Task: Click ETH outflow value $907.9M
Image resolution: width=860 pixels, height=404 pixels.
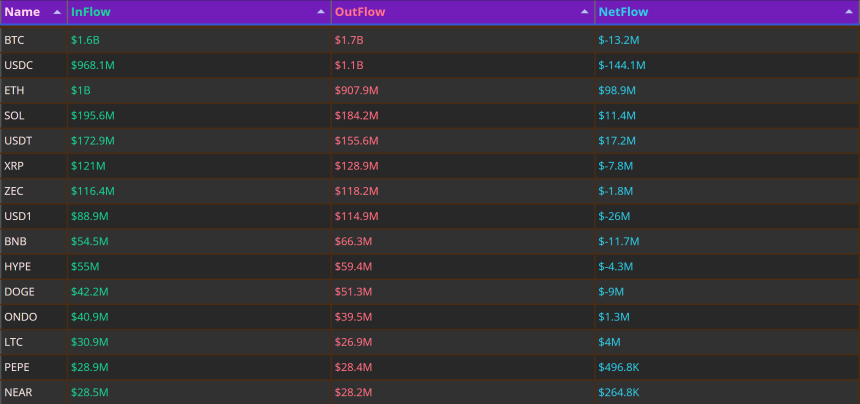Action: click(357, 90)
